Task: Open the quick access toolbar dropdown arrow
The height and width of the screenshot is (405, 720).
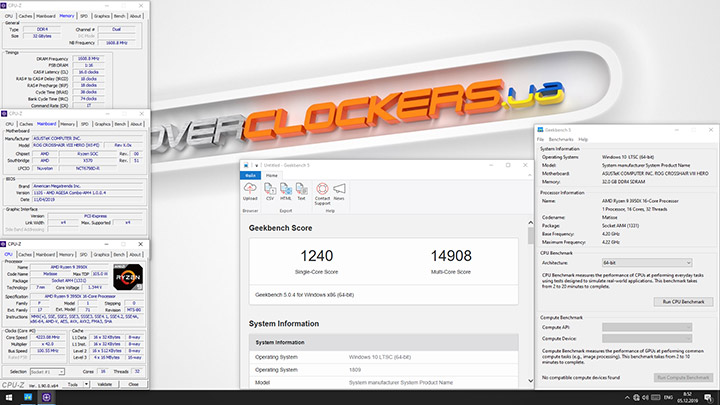Action: coord(256,165)
